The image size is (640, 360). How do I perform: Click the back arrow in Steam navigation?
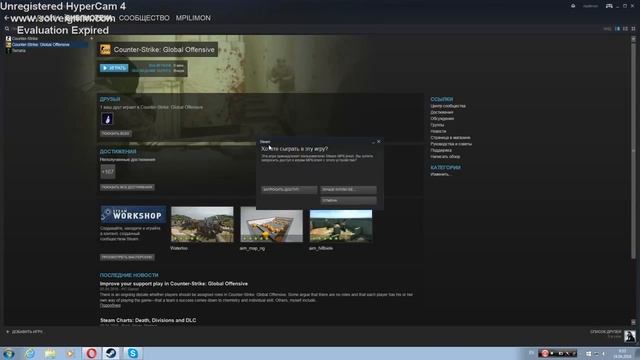pos(6,18)
